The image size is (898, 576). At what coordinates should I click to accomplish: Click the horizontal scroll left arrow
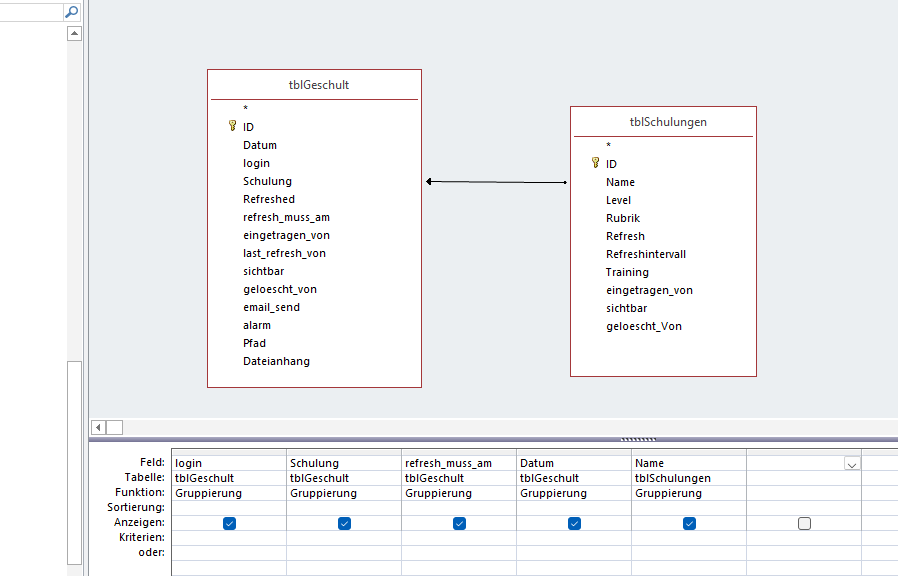99,427
